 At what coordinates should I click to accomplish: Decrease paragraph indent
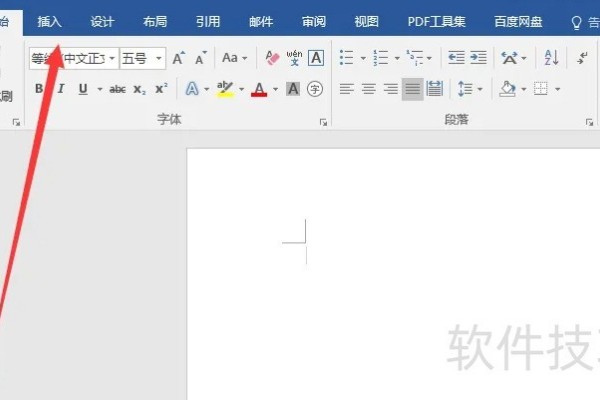457,58
